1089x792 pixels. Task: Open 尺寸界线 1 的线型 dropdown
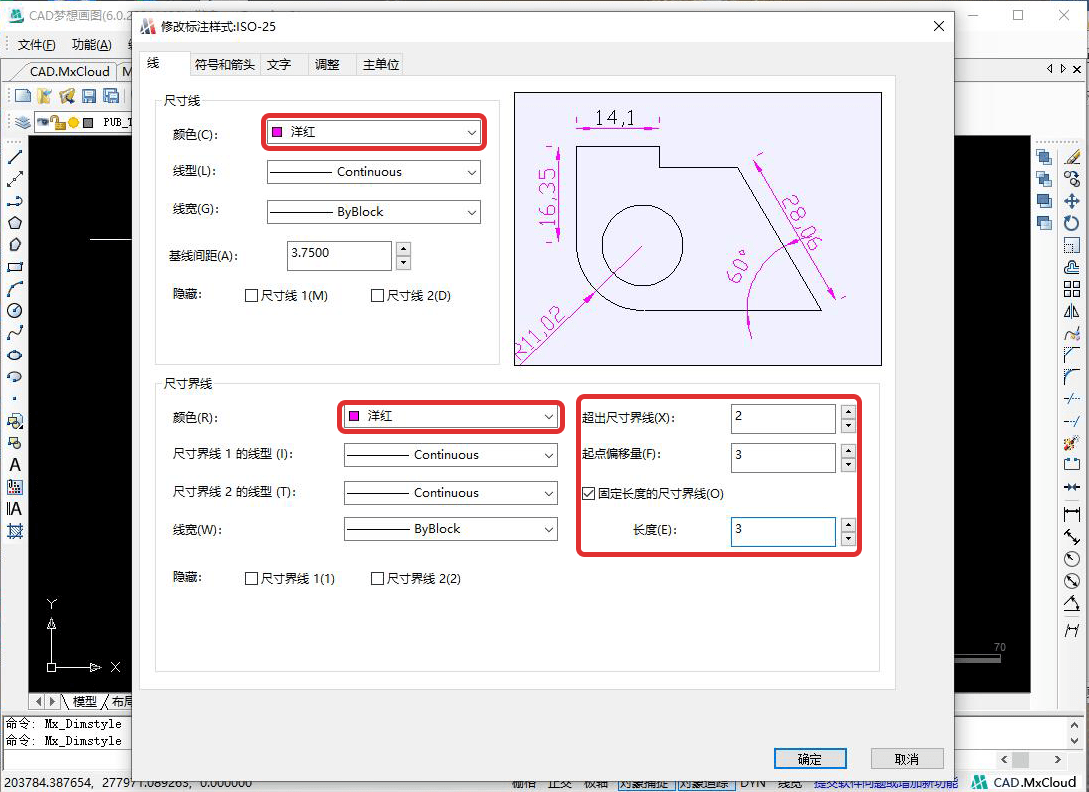click(451, 455)
